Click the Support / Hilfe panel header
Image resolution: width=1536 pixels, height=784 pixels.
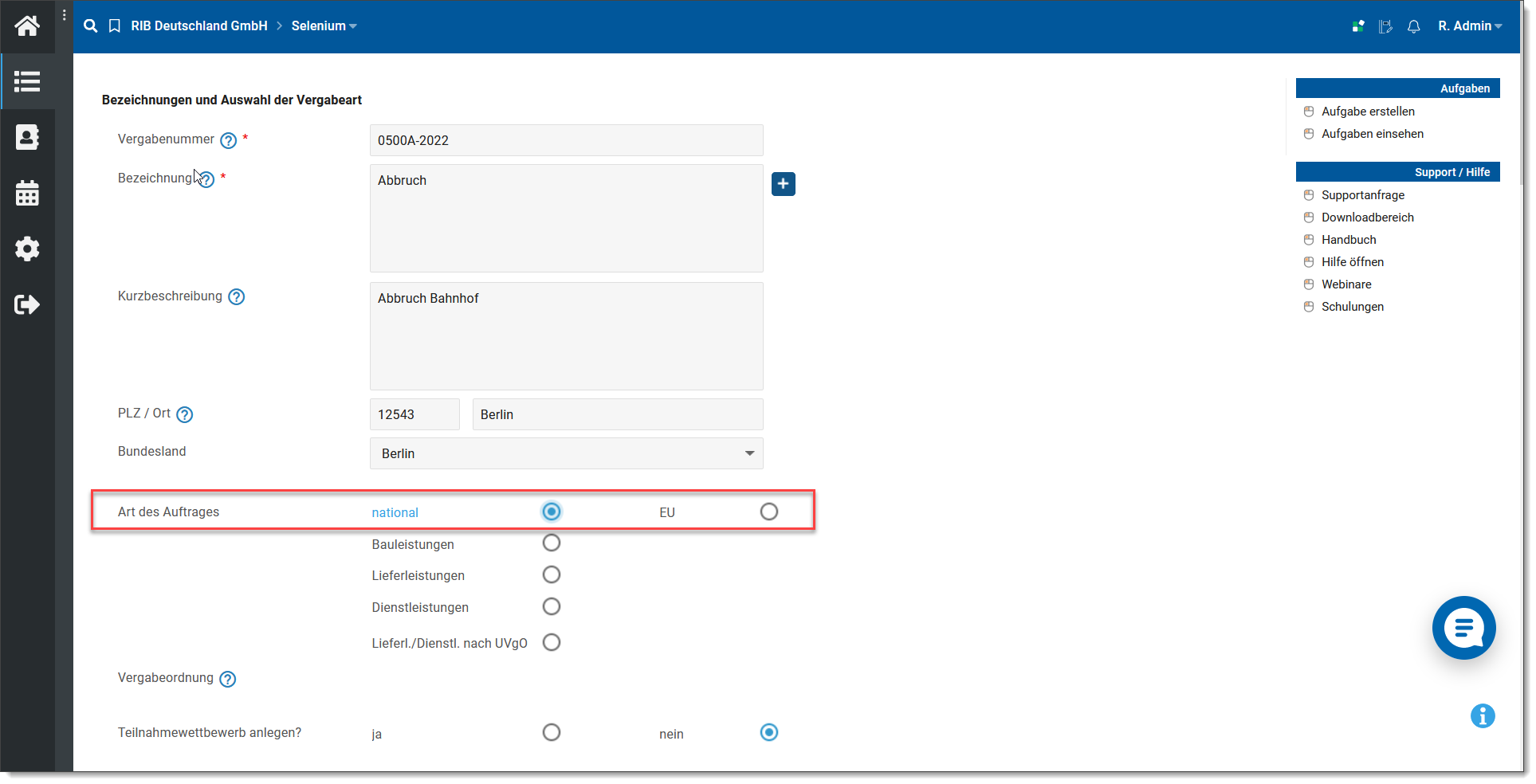tap(1397, 172)
